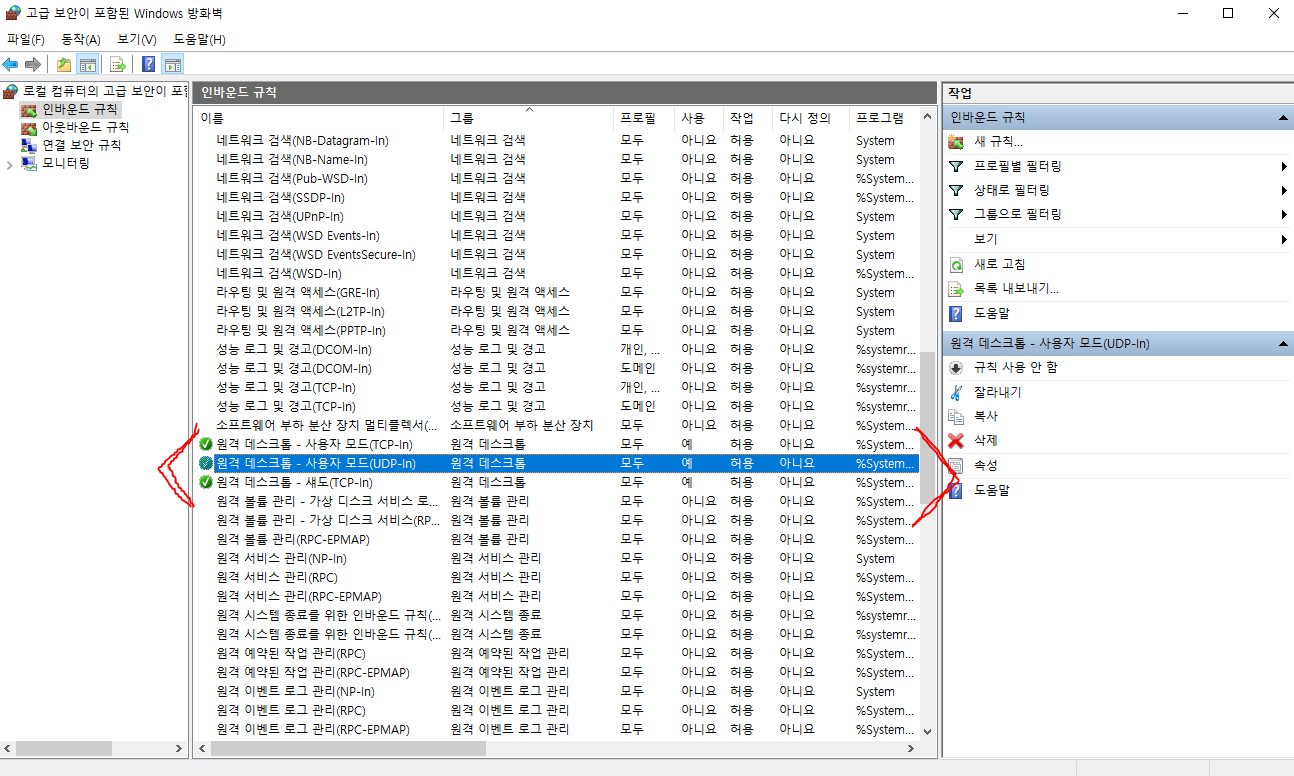Viewport: 1294px width, 776px height.
Task: Select 로컬 컴퓨터의 고급 보안 root tree node
Action: (104, 91)
